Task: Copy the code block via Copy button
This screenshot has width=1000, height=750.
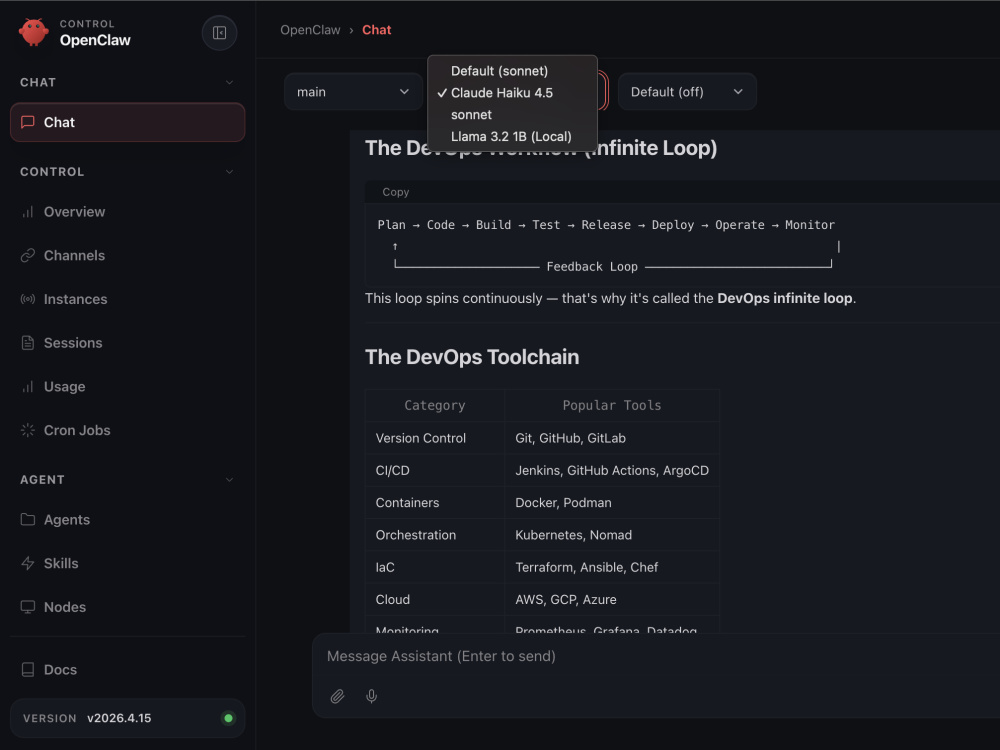Action: click(395, 192)
